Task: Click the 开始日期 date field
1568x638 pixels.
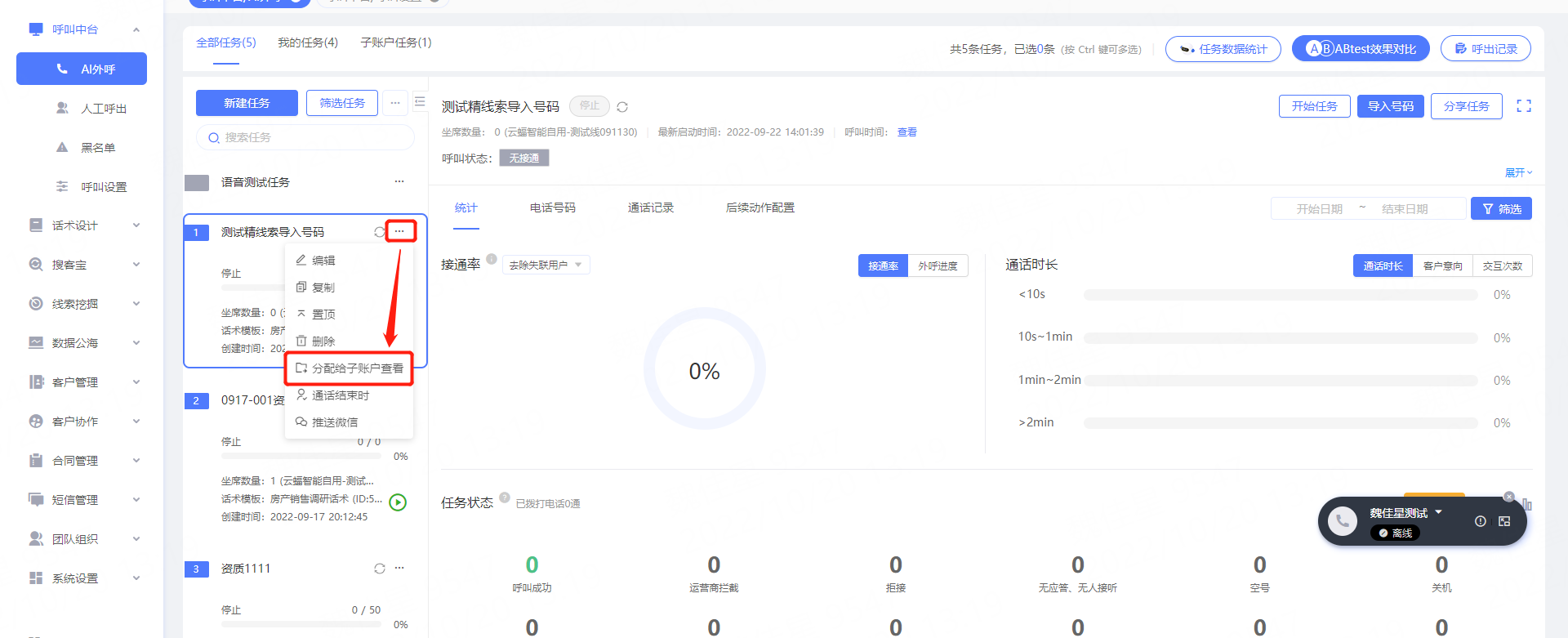Action: (1319, 209)
